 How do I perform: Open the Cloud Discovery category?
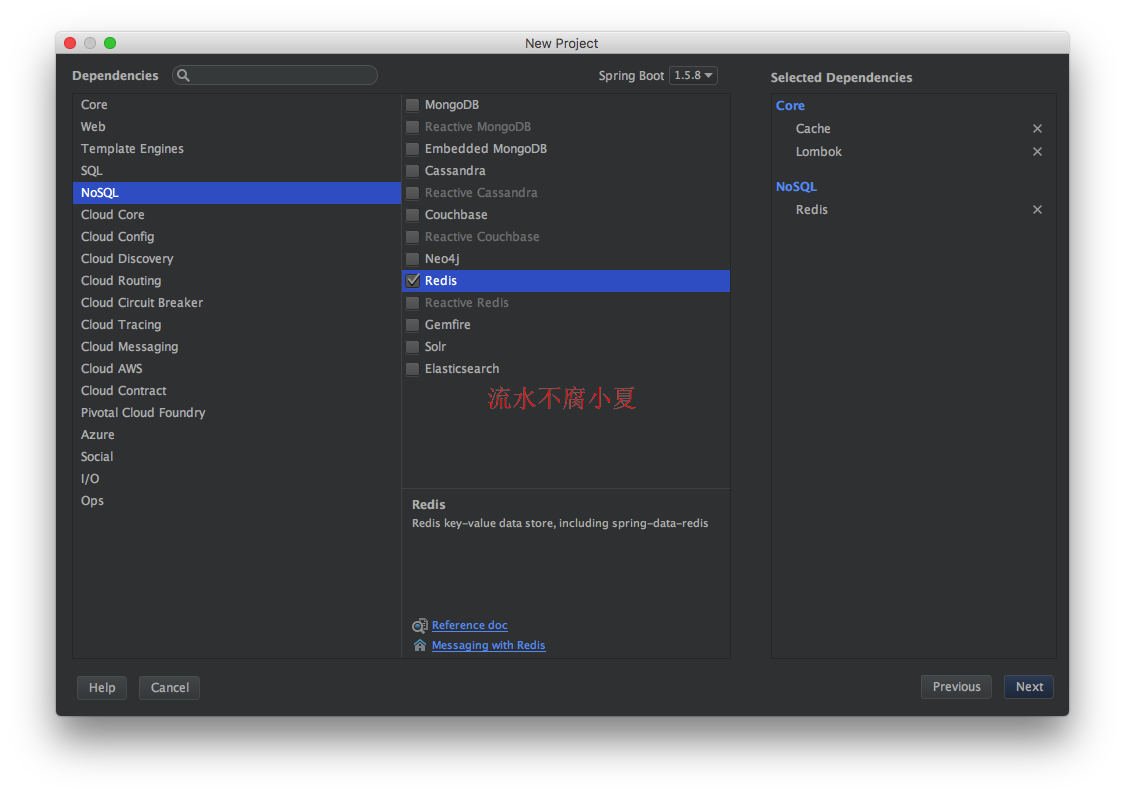click(237, 258)
